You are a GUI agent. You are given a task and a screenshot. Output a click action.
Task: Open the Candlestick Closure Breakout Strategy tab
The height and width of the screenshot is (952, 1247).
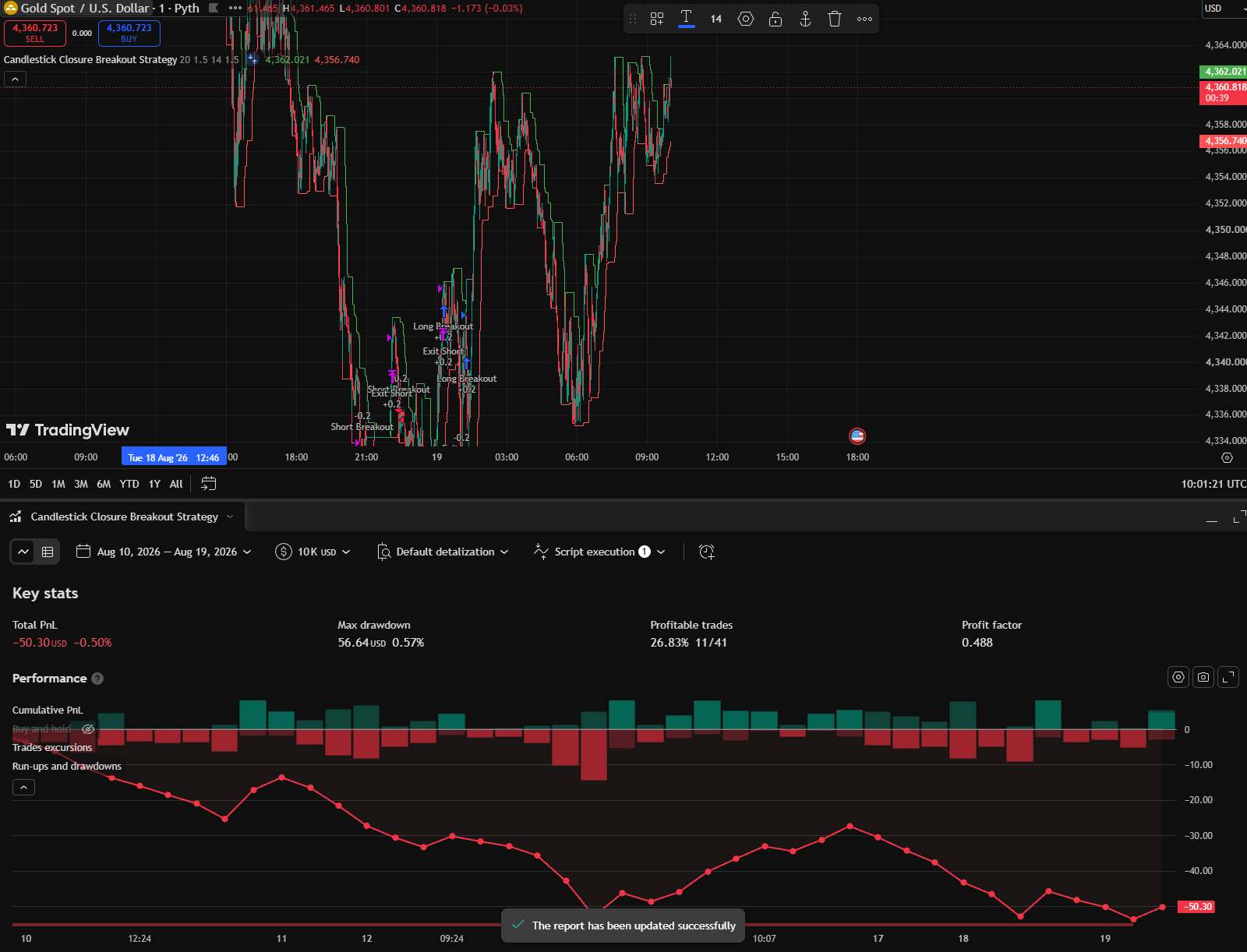[x=124, y=517]
